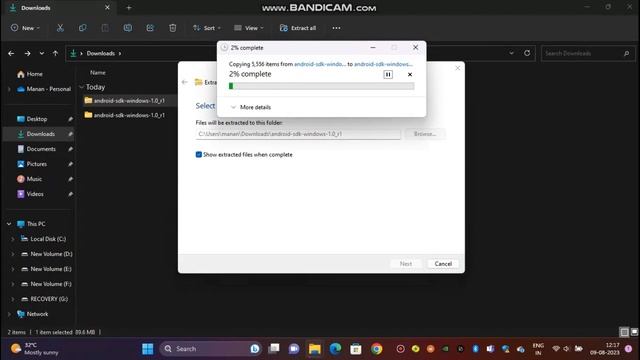Open Task View on the taskbar
The image size is (640, 360).
click(274, 349)
